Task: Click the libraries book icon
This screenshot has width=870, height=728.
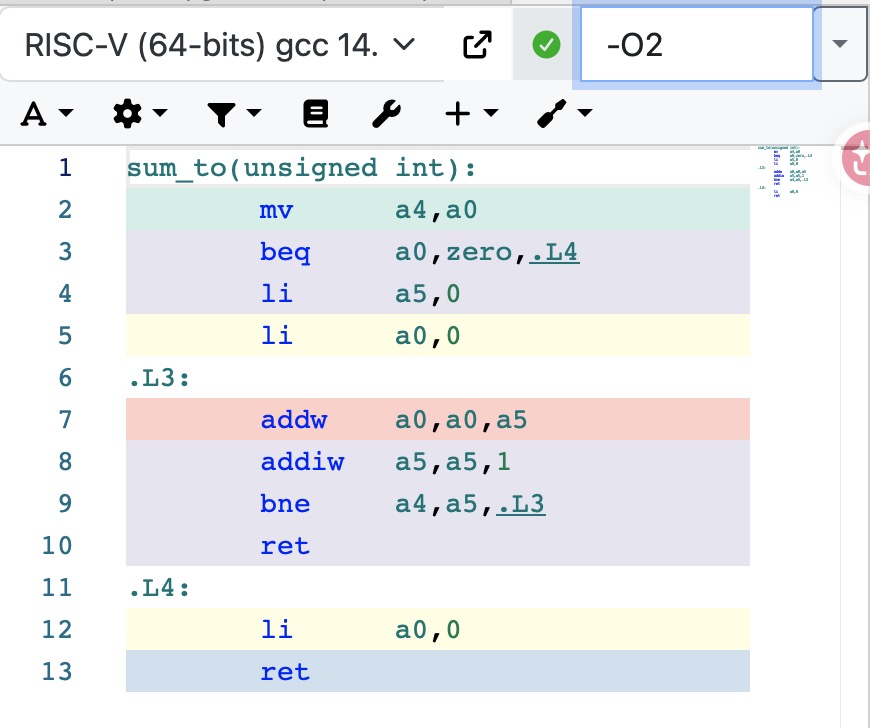Action: click(x=315, y=114)
